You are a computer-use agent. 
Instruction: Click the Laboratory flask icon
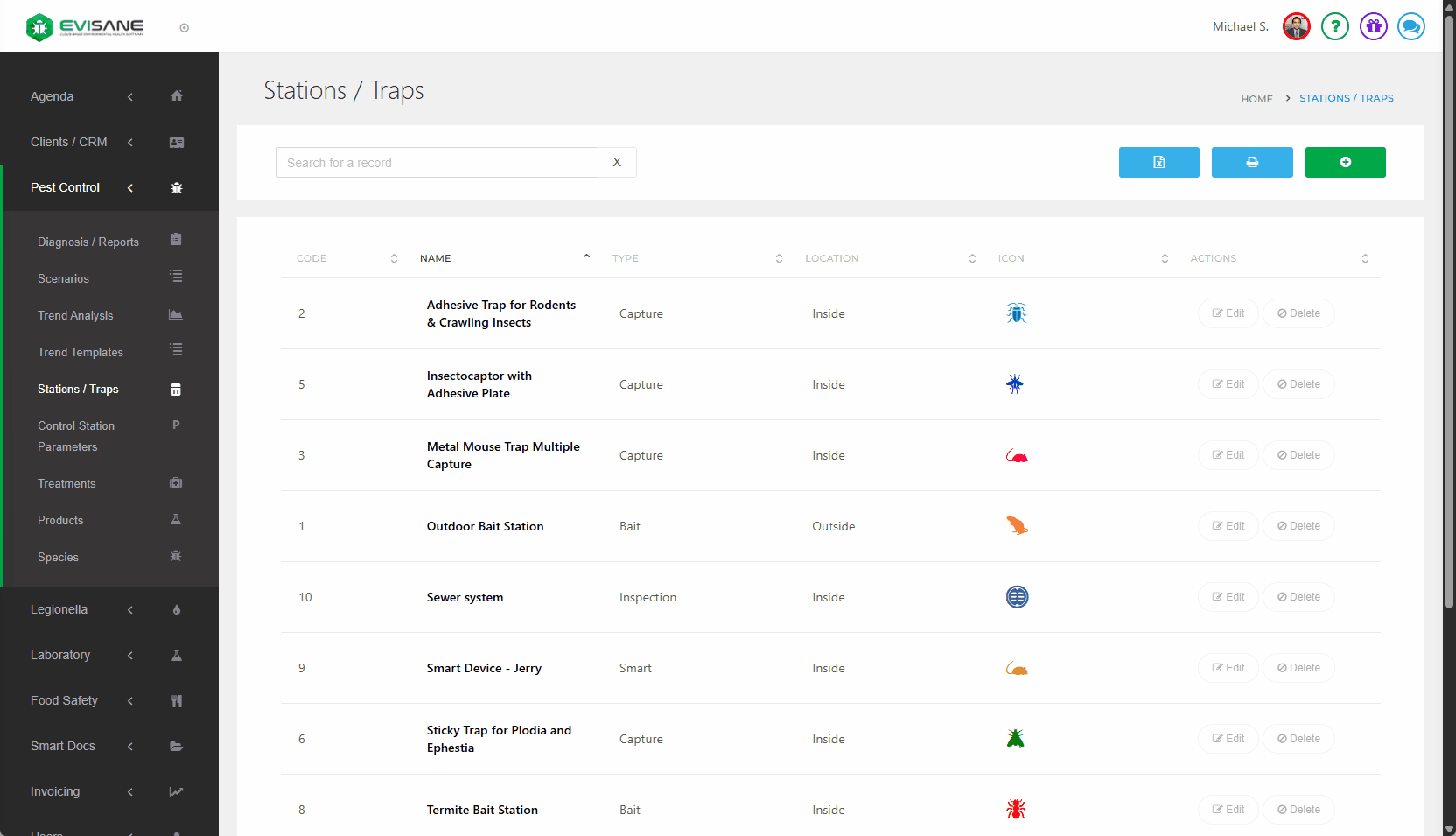(177, 655)
